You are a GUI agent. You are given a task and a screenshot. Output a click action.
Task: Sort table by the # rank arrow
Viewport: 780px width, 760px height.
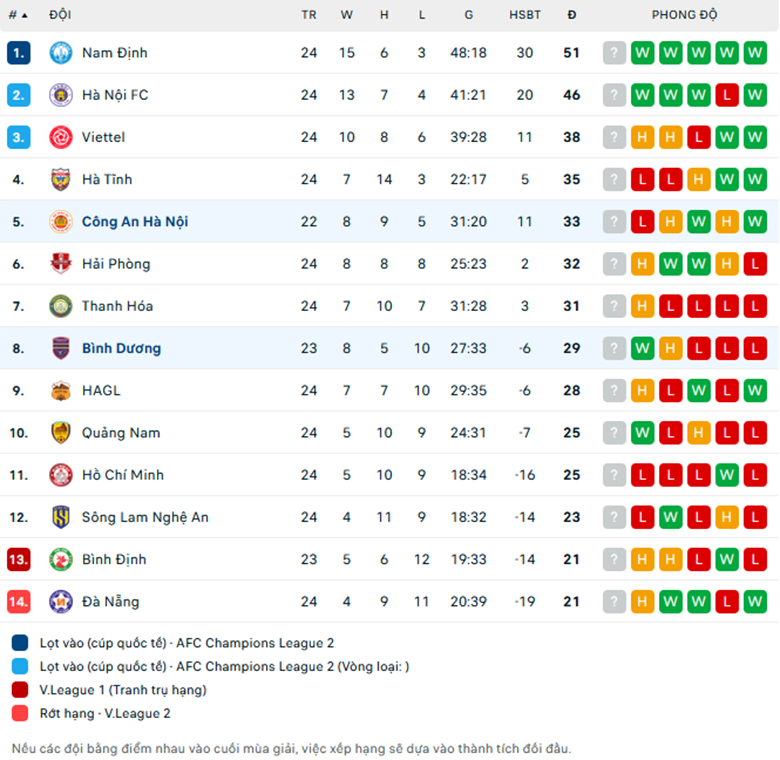18,15
